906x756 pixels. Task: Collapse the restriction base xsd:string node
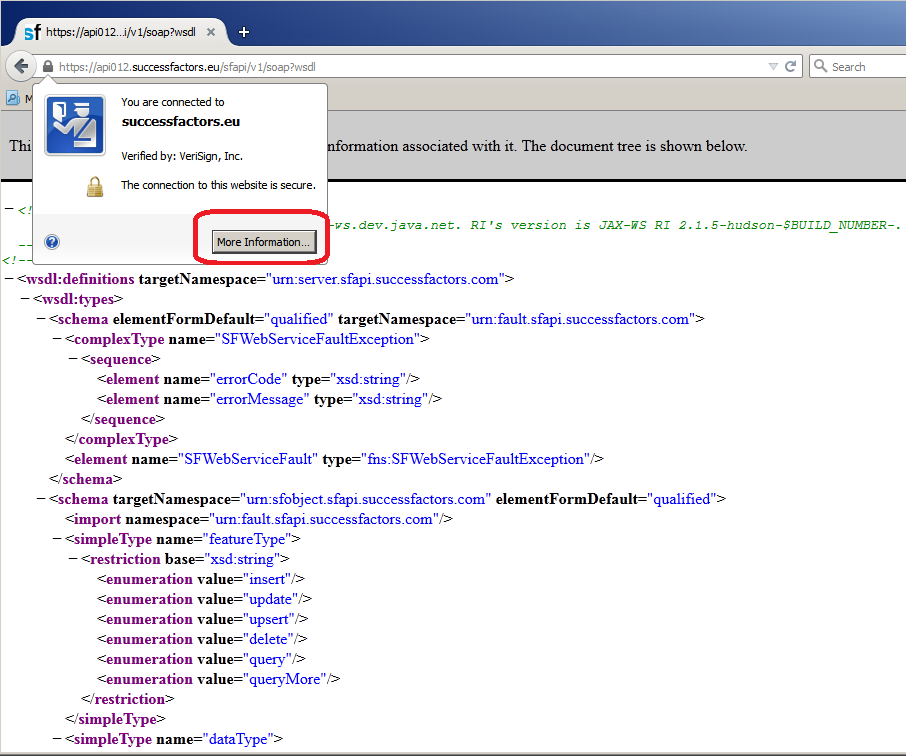(73, 559)
